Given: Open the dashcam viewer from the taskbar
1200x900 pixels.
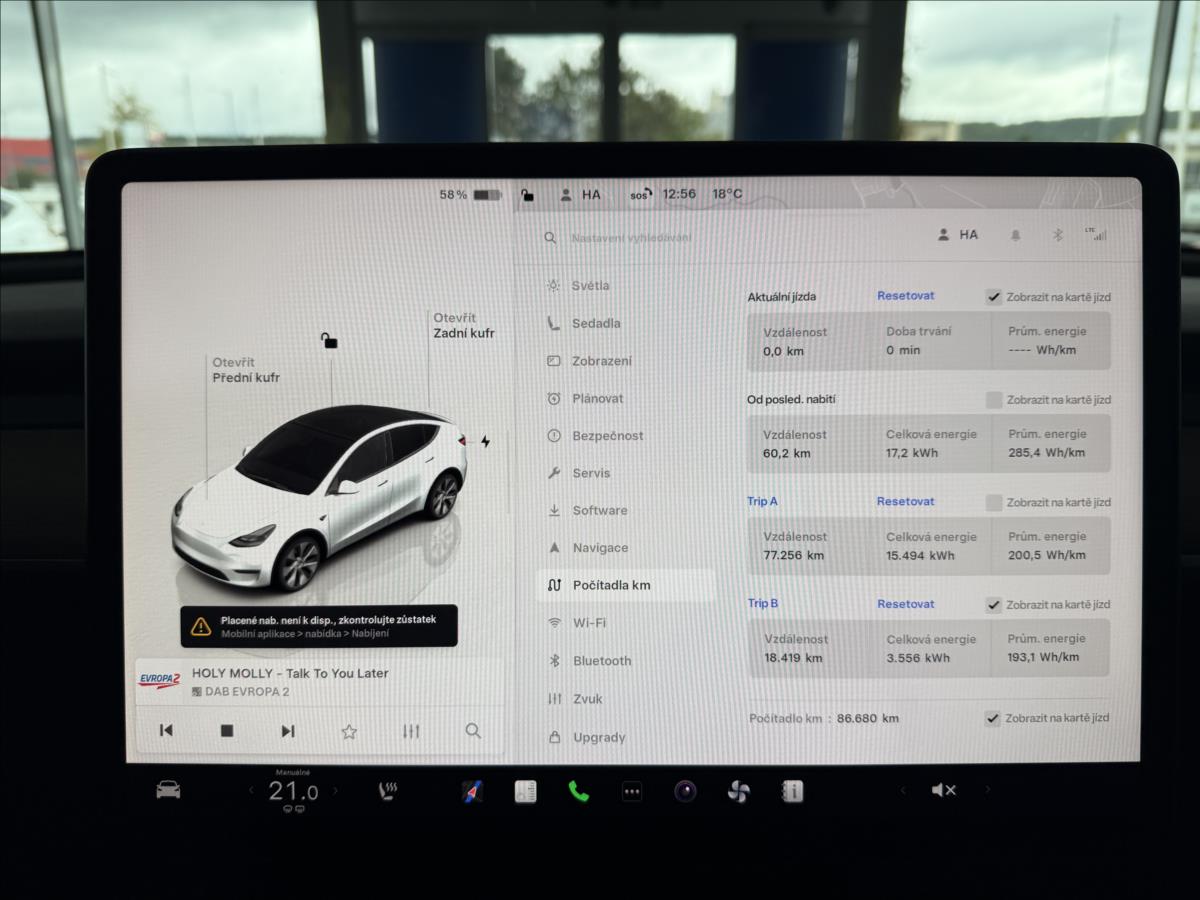Looking at the screenshot, I should [x=685, y=790].
